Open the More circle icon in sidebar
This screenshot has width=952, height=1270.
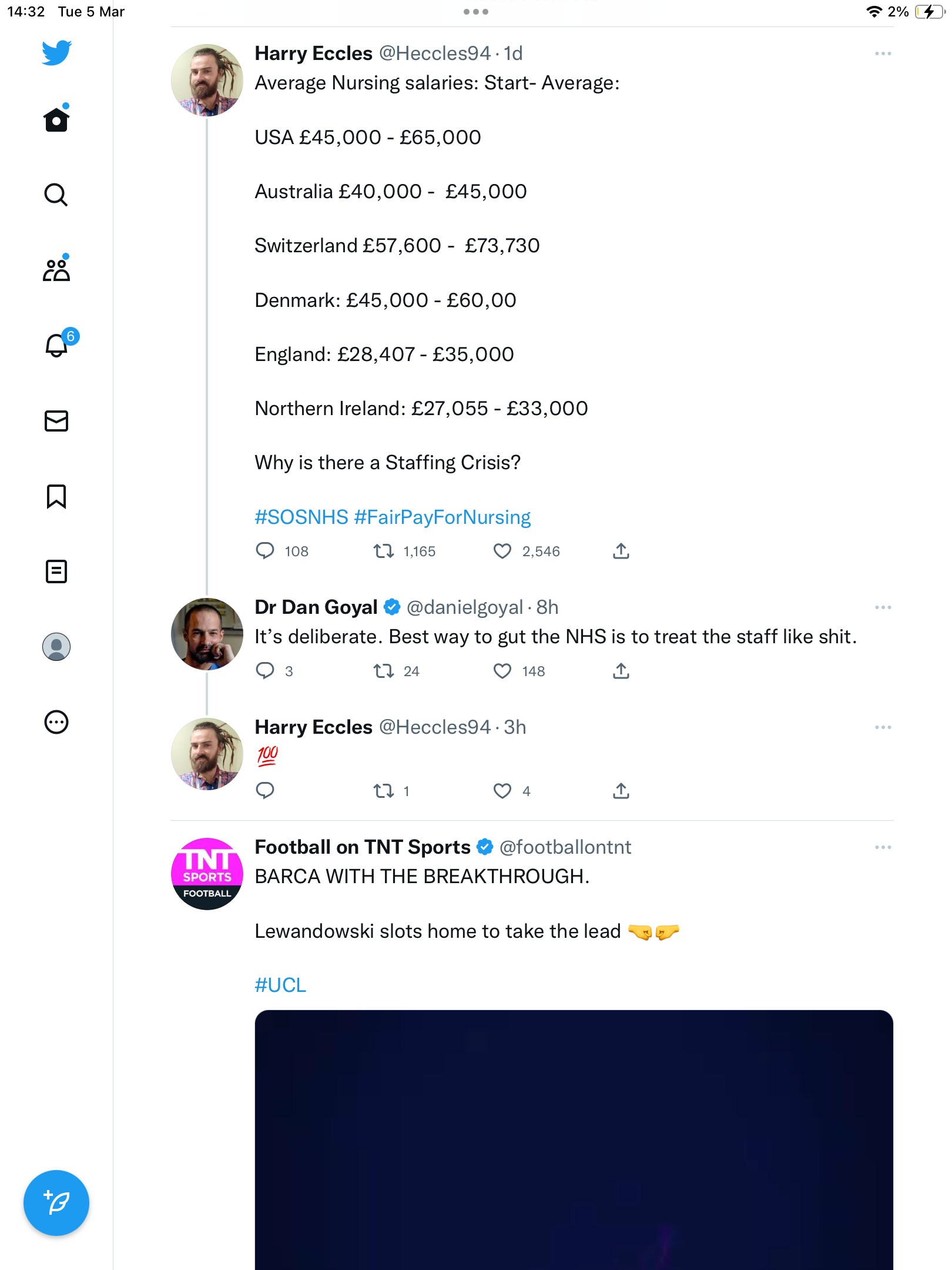click(x=56, y=722)
